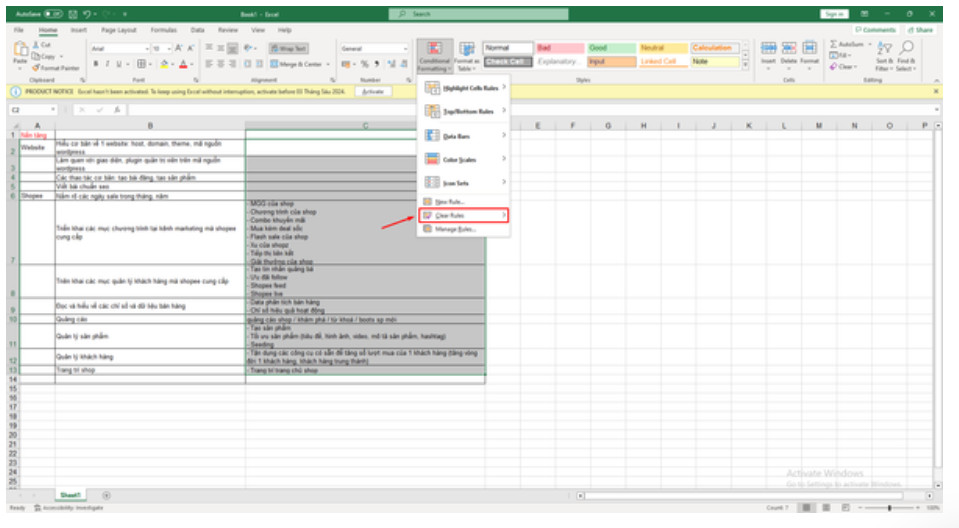Viewport: 959px width, 528px height.
Task: Open the Font name dropdown showing Arial
Action: point(118,48)
